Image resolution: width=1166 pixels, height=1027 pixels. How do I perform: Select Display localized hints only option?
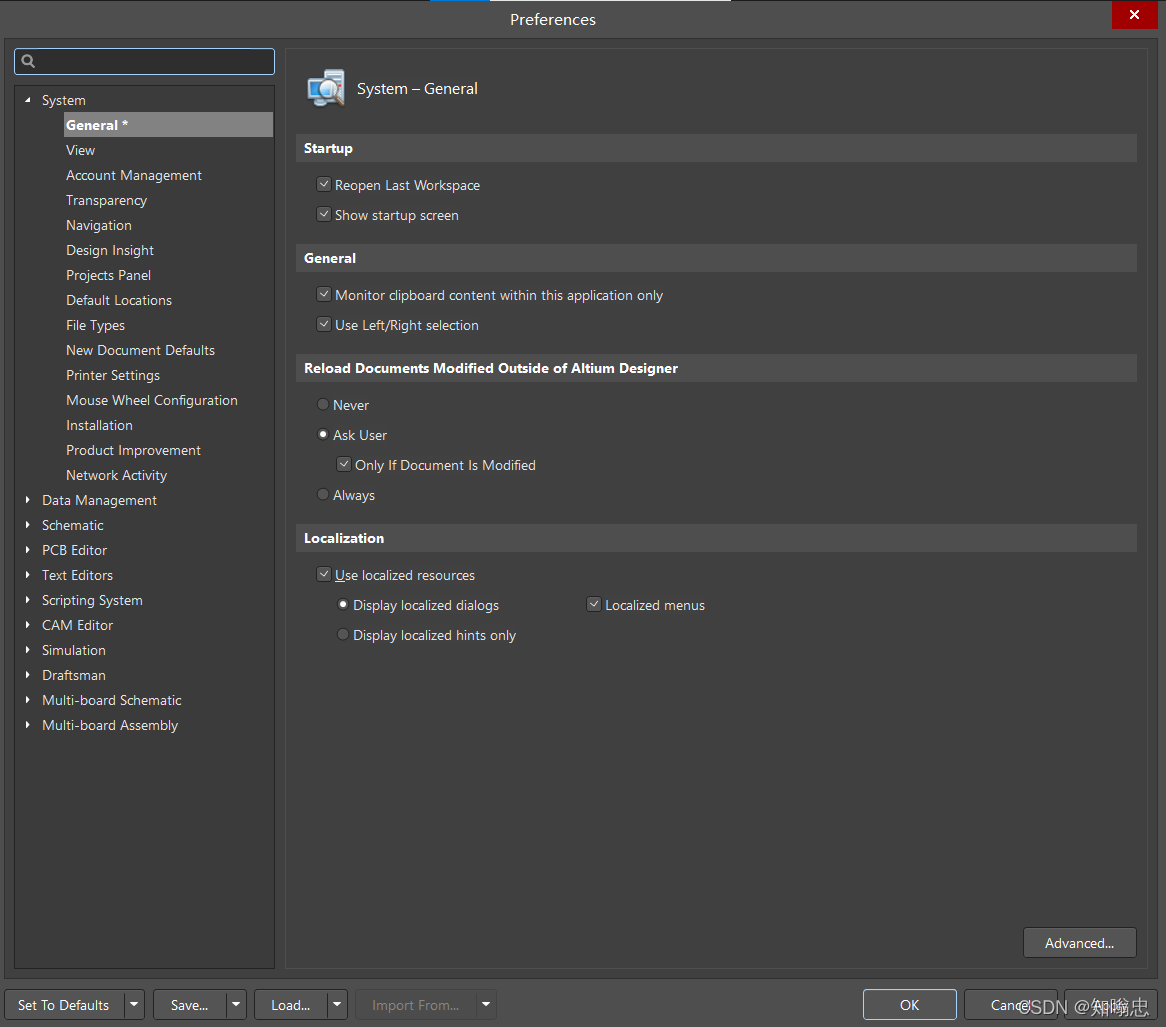(x=343, y=634)
